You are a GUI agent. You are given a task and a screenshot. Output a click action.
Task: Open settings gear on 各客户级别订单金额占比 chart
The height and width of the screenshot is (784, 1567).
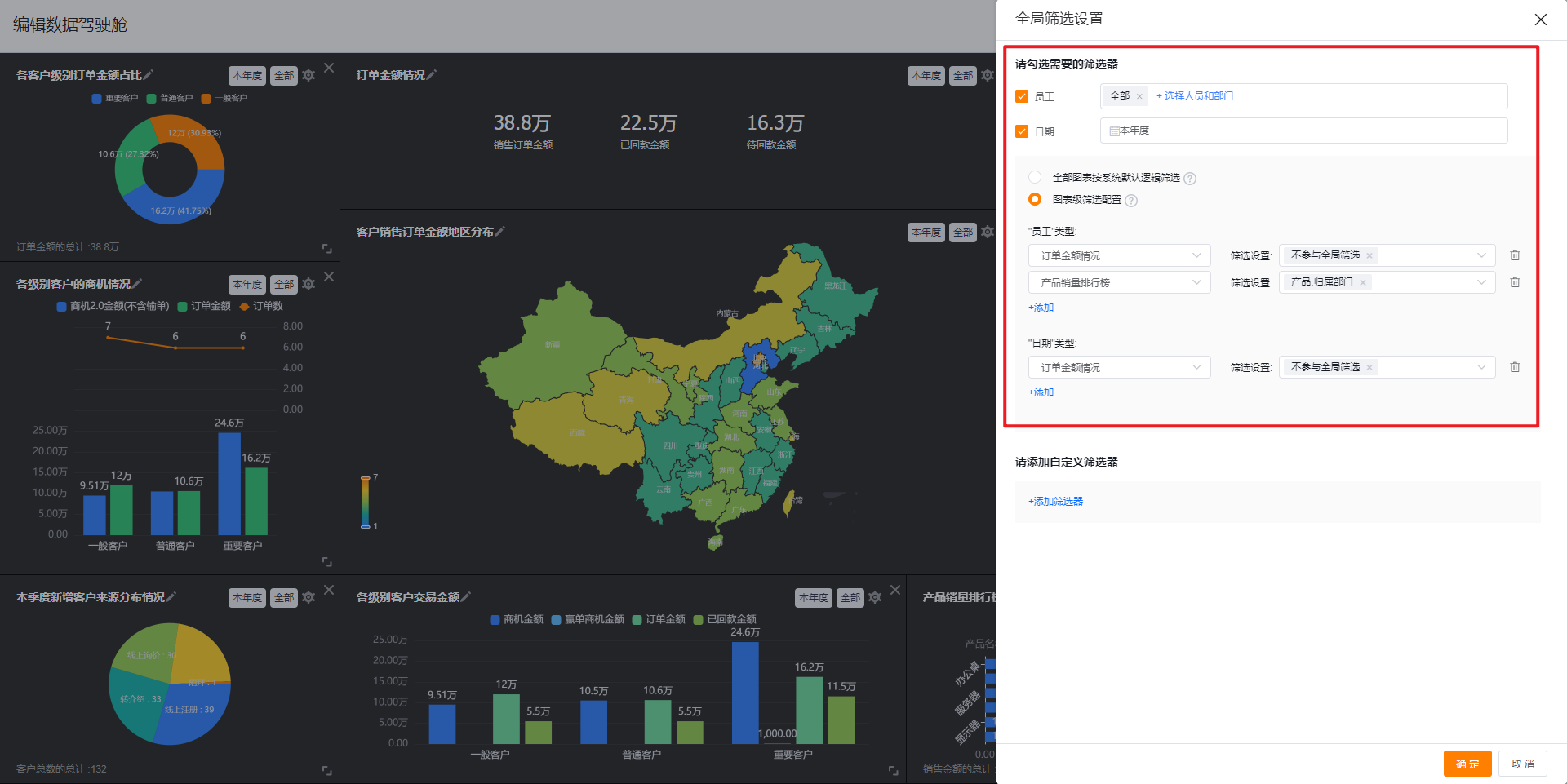(309, 76)
